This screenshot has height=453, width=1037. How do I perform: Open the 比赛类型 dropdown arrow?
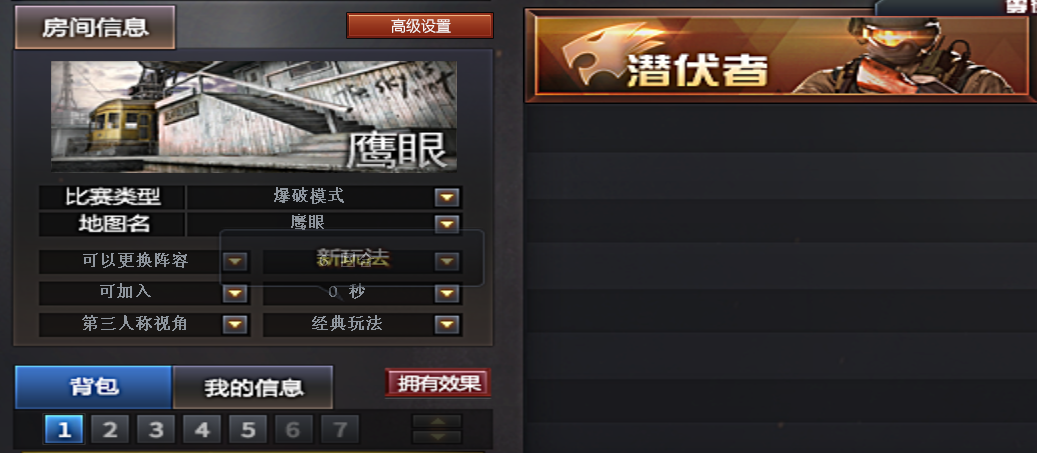pyautogui.click(x=447, y=197)
